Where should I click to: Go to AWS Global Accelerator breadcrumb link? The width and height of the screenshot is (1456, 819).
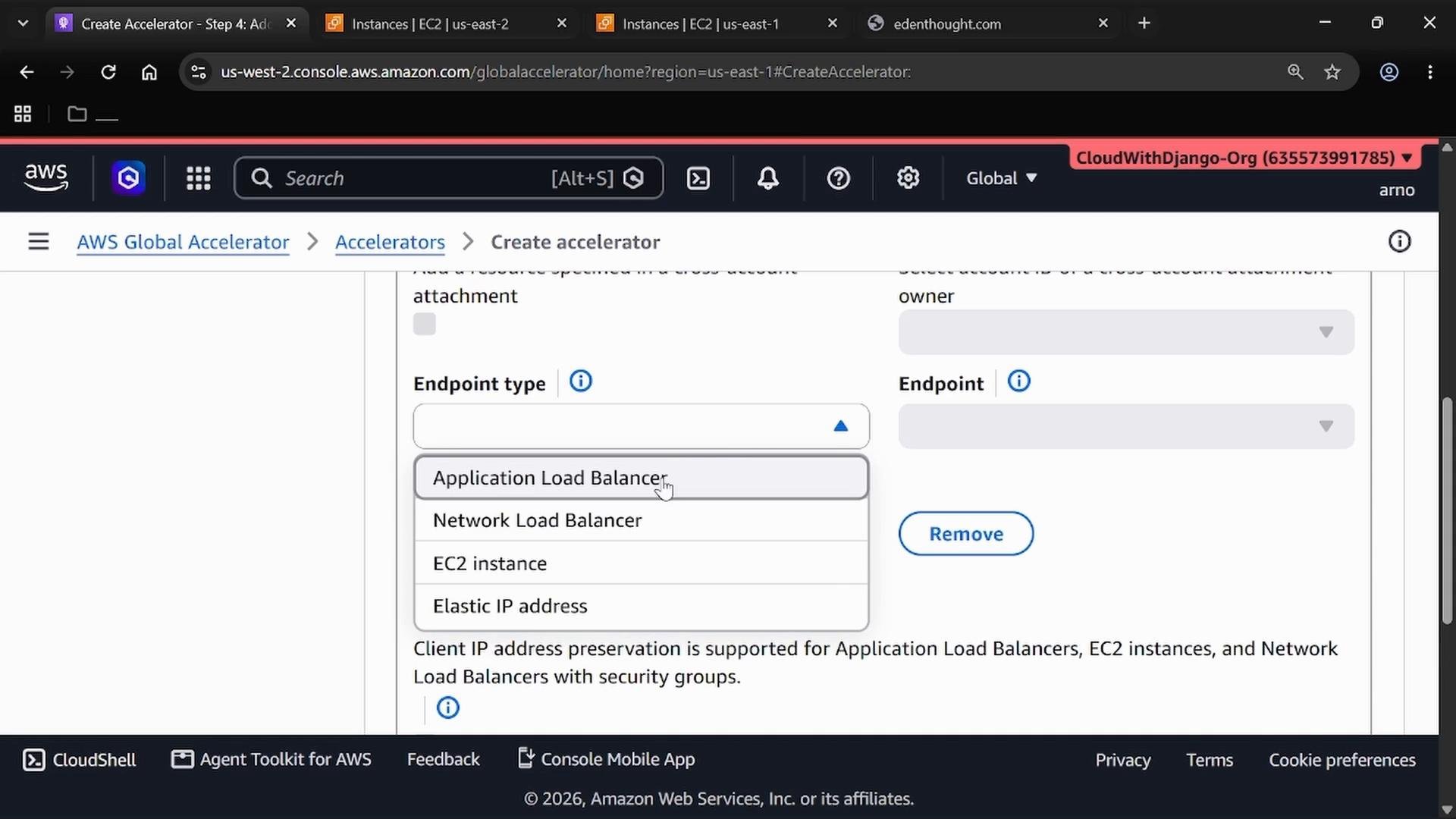[183, 242]
